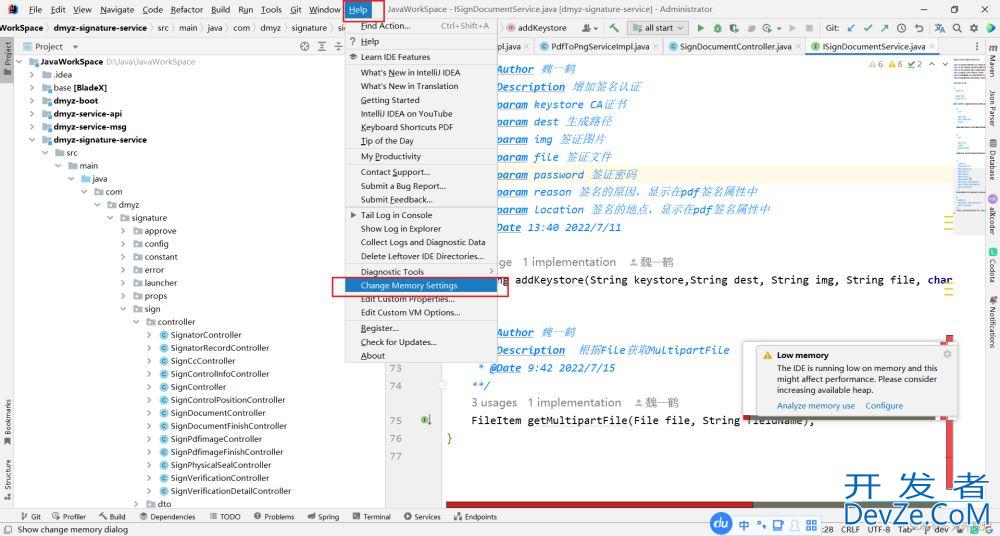Click Git Update Project arrow icon
This screenshot has width=1000, height=536.
(851, 28)
